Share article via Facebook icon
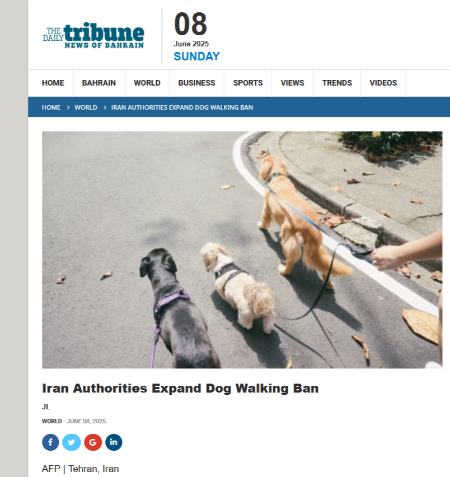This screenshot has height=477, width=450. coord(50,442)
